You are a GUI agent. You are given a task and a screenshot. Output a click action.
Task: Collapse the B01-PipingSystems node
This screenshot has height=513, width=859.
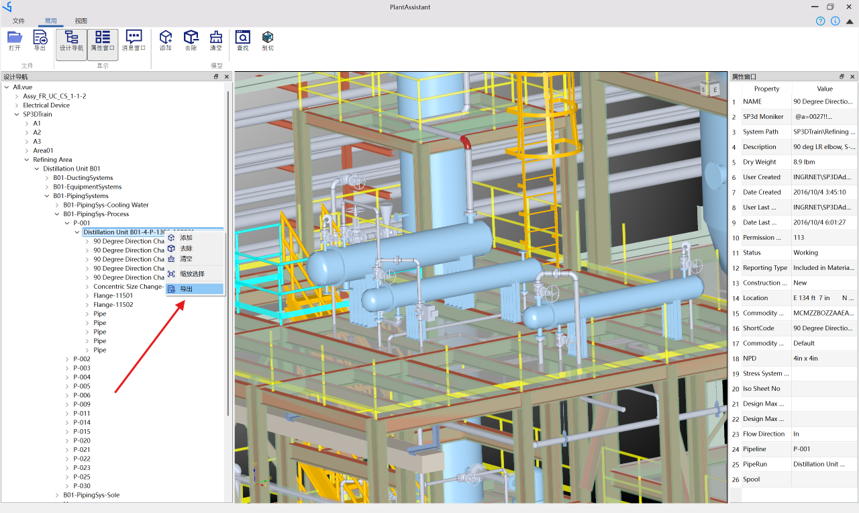(47, 196)
